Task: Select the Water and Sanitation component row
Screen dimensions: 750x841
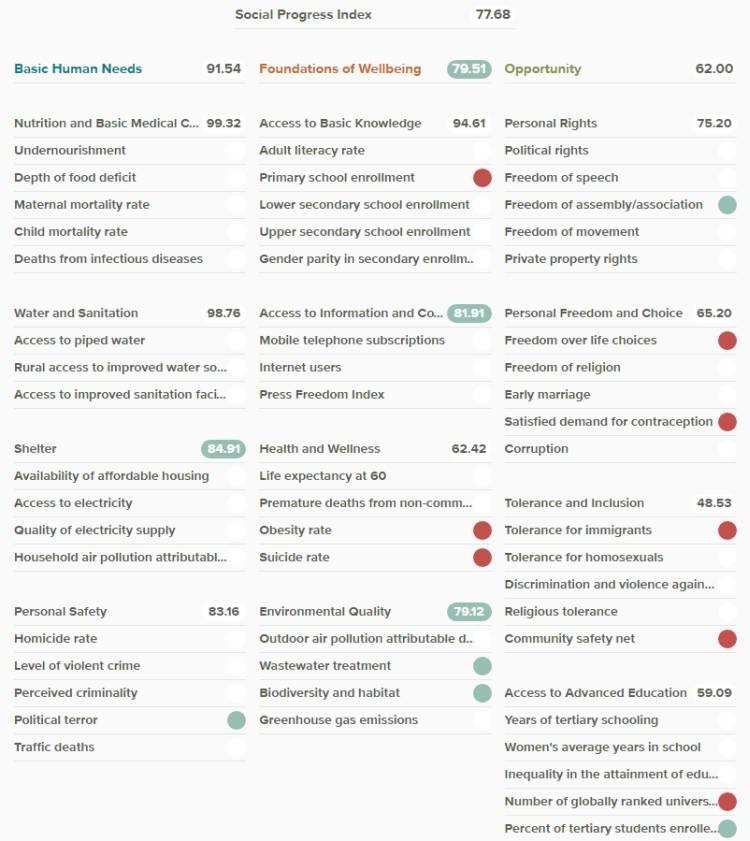Action: coord(129,313)
